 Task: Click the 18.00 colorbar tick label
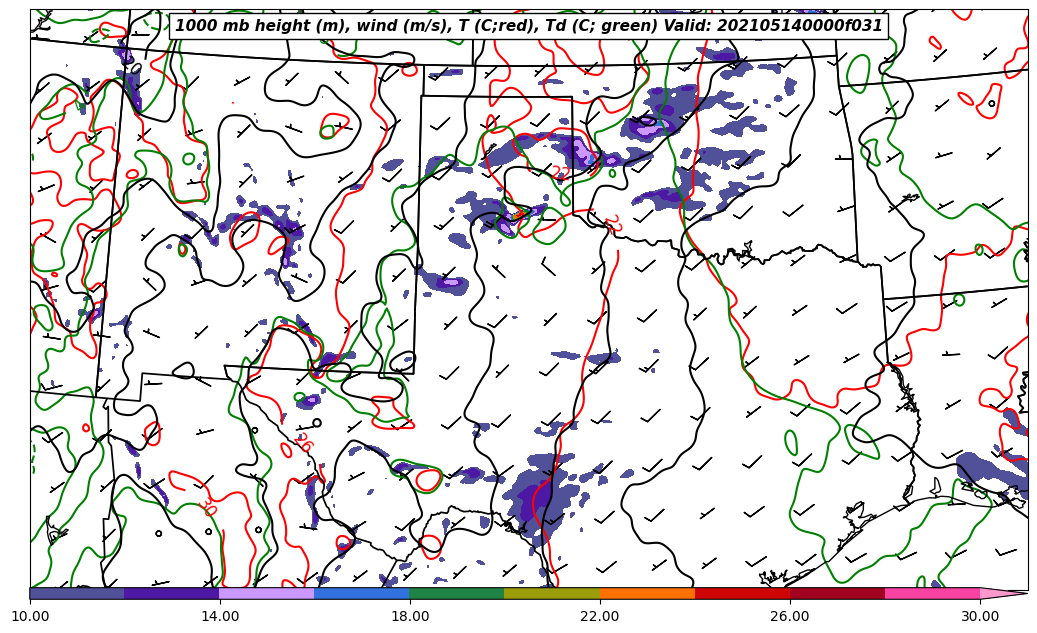point(409,616)
